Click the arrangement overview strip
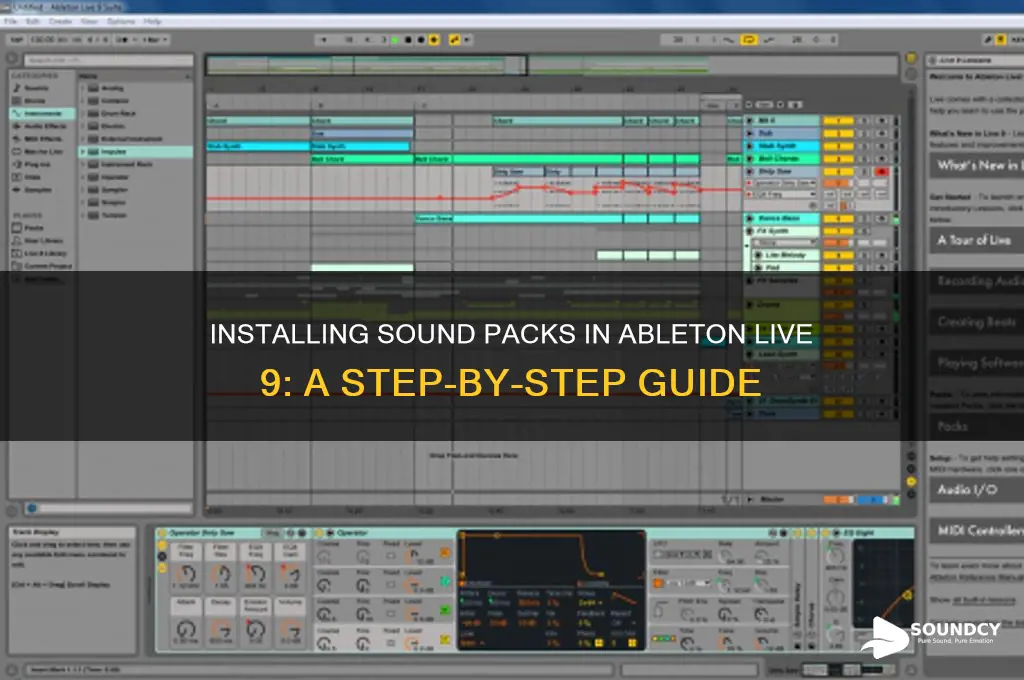The image size is (1024, 680). pyautogui.click(x=552, y=65)
